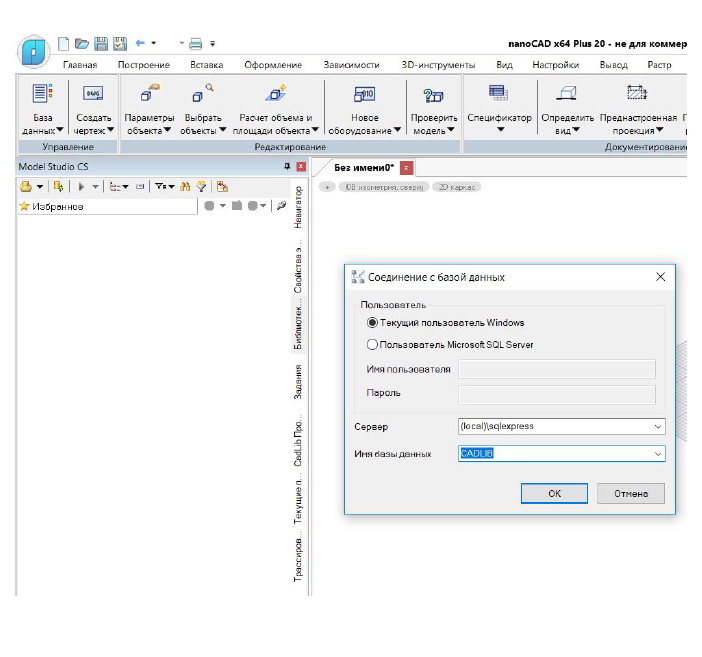Click the binoculars search icon in Model Studio panel

[x=185, y=187]
